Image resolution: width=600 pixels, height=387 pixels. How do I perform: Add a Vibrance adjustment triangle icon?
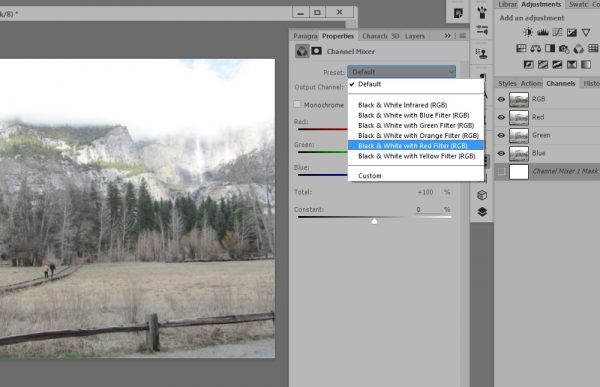[586, 33]
